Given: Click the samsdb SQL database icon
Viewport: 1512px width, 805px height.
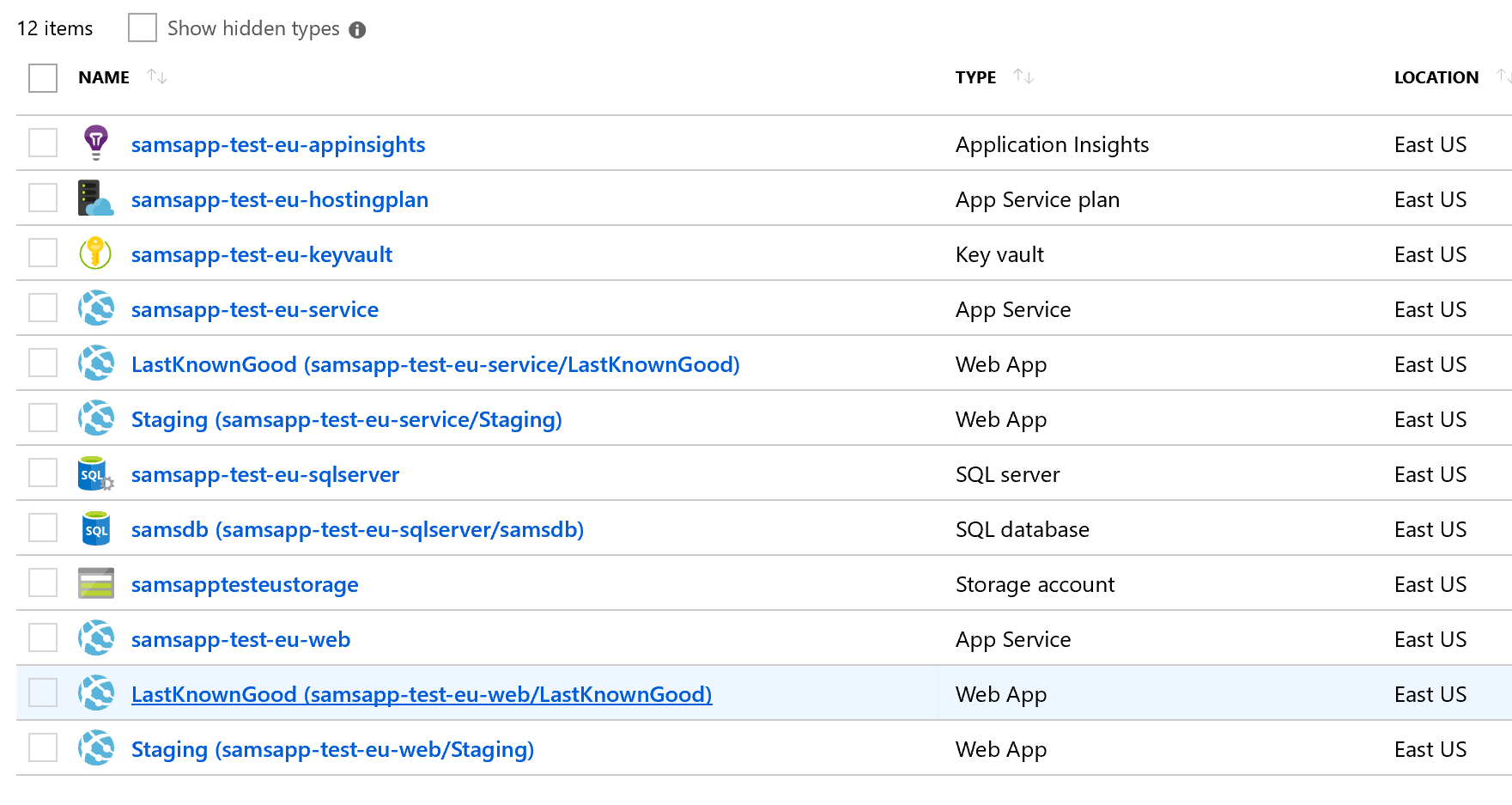Looking at the screenshot, I should pos(95,528).
